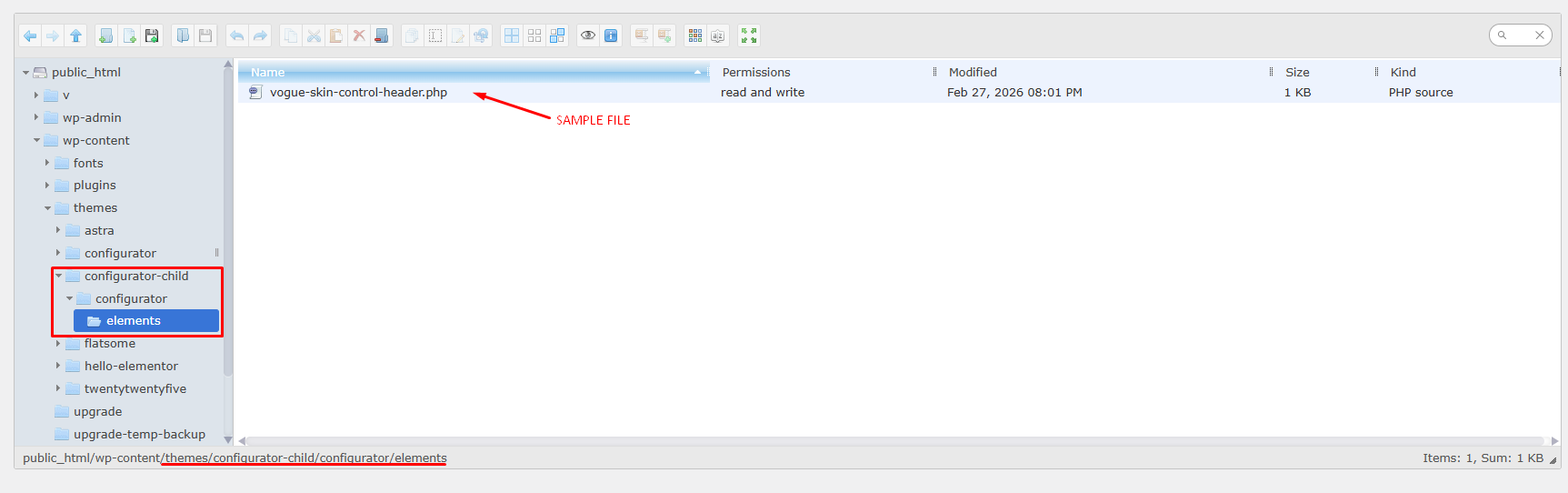Sort files by Modified column header
The image size is (1568, 493).
[x=1106, y=72]
